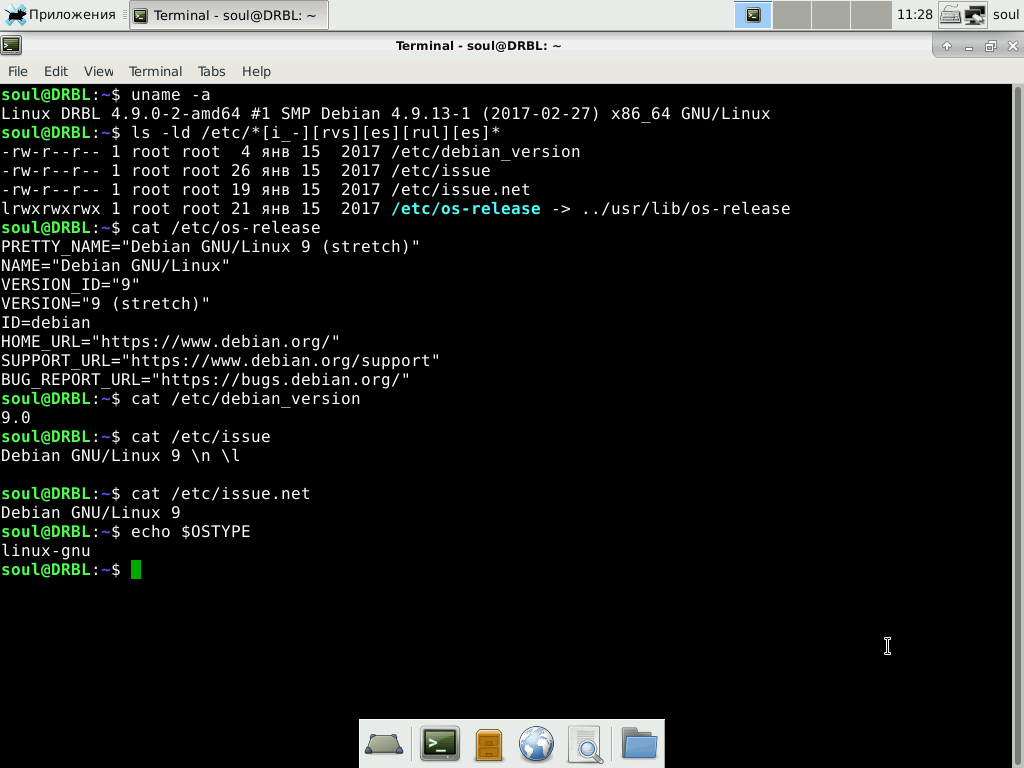Open the Application Finder magnifier icon
1024x768 pixels.
tap(585, 744)
